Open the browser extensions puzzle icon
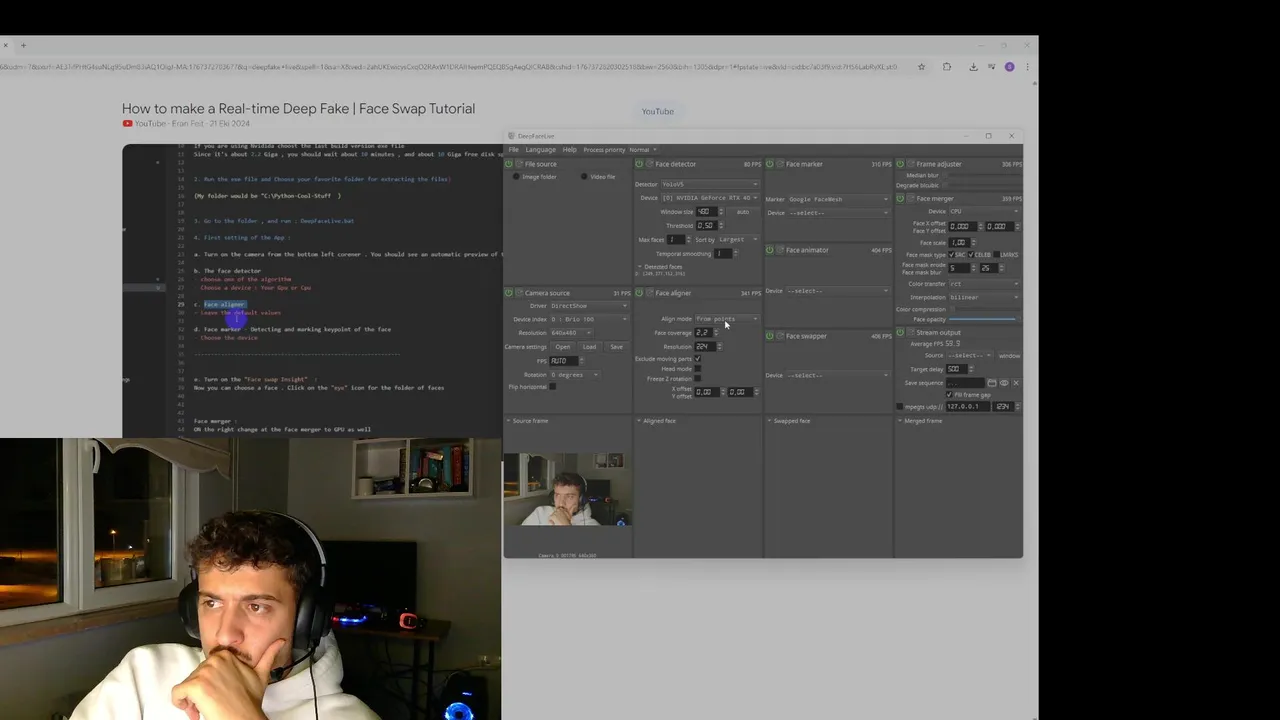 coord(947,67)
